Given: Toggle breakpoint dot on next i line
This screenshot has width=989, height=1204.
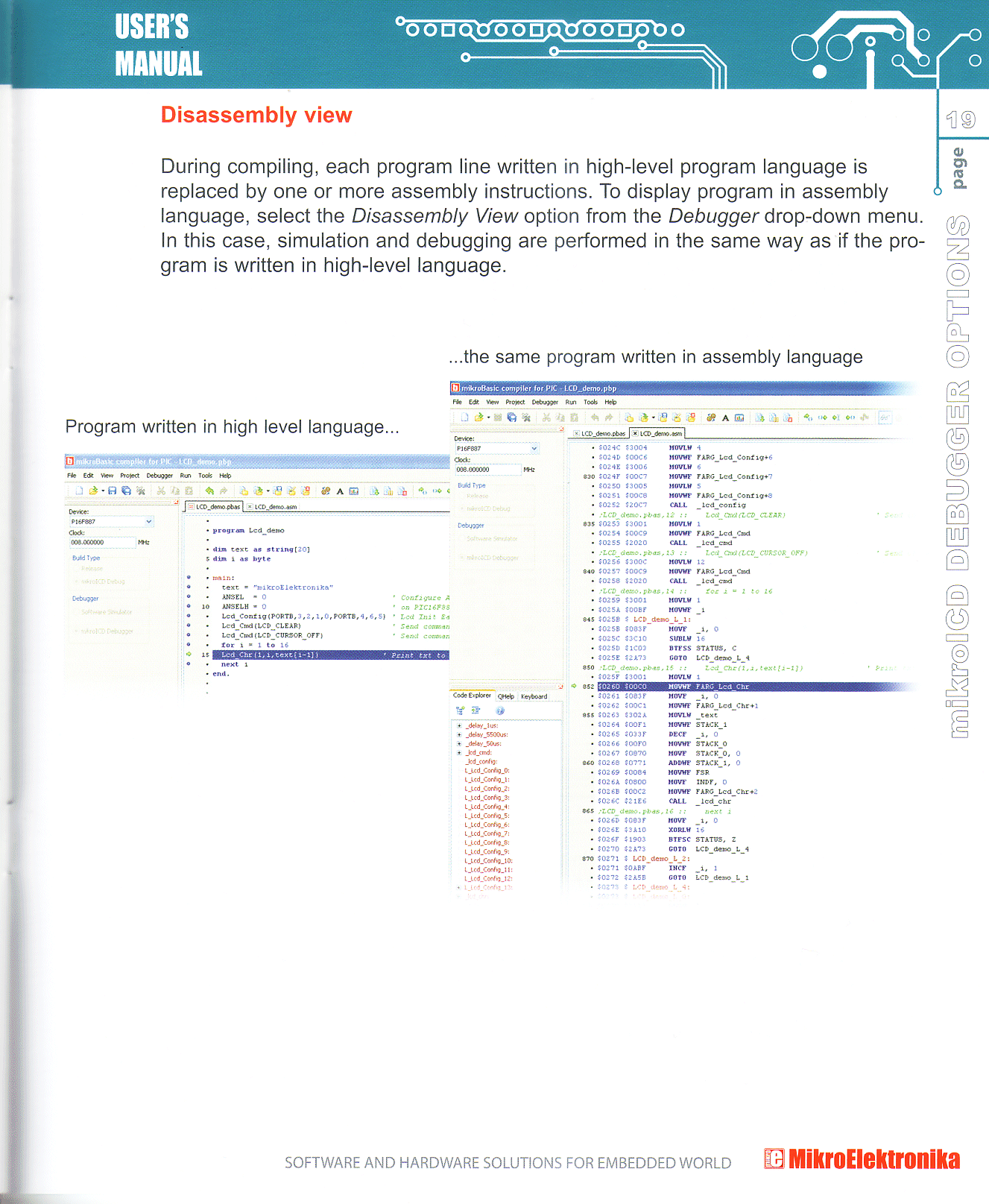Looking at the screenshot, I should point(189,664).
